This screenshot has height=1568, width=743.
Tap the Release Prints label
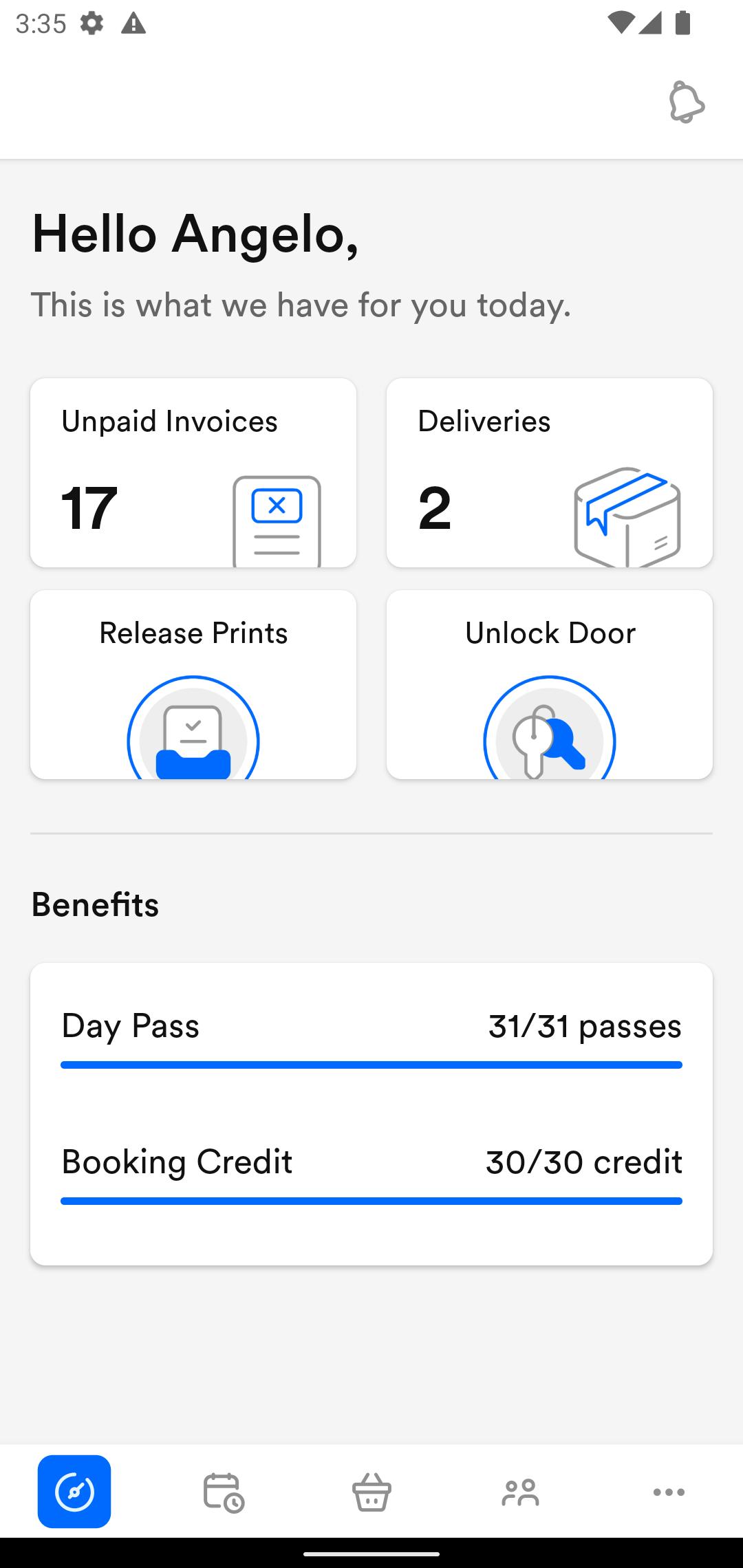click(x=193, y=633)
